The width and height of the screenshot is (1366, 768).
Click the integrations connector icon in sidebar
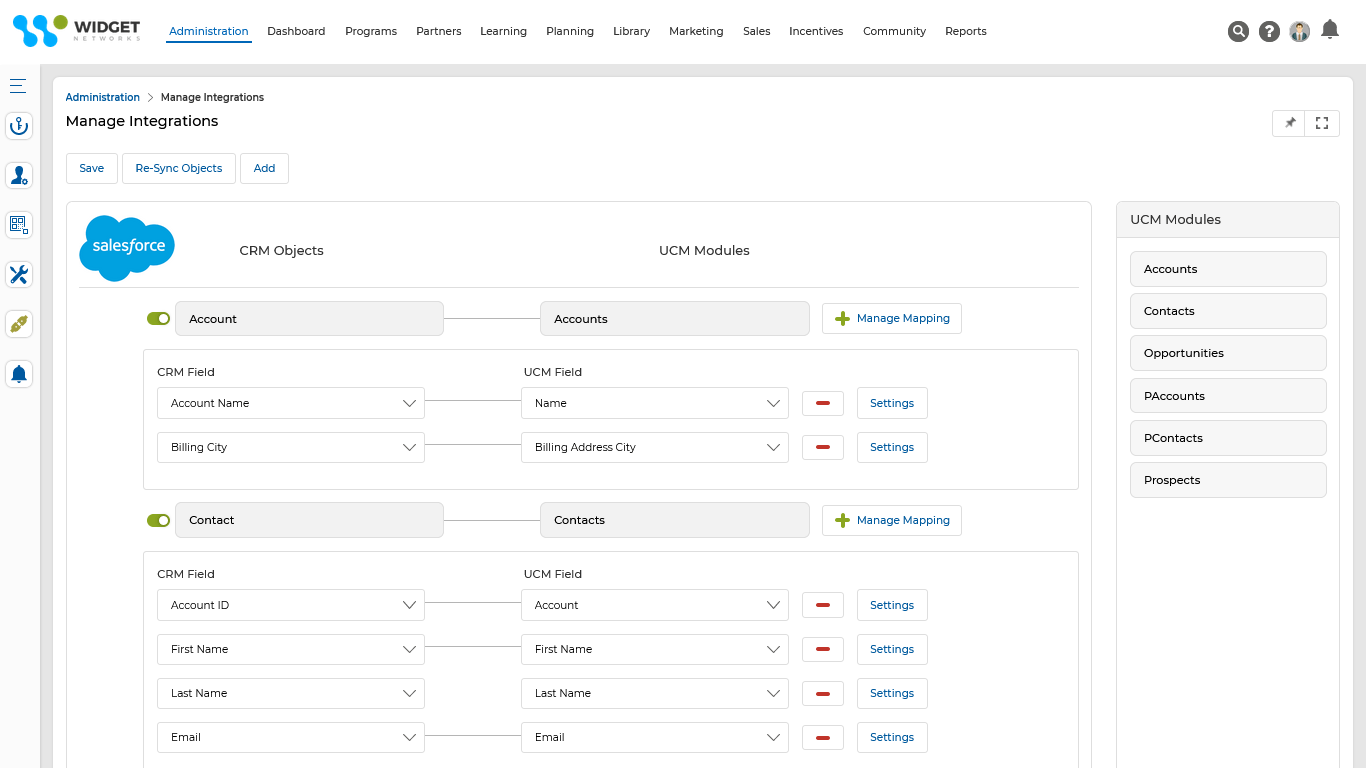[x=18, y=324]
